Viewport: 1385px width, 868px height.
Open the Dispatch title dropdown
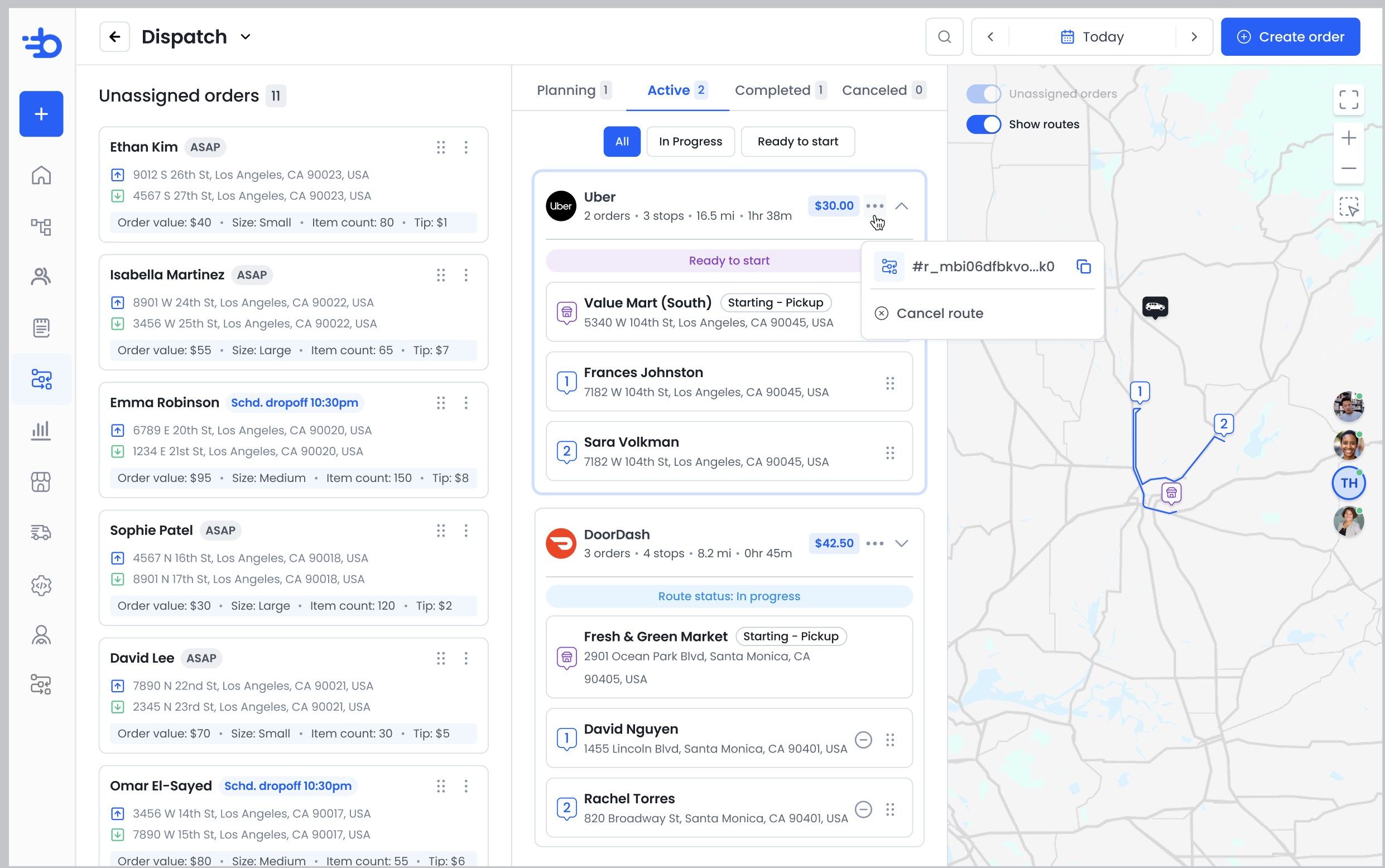(245, 37)
